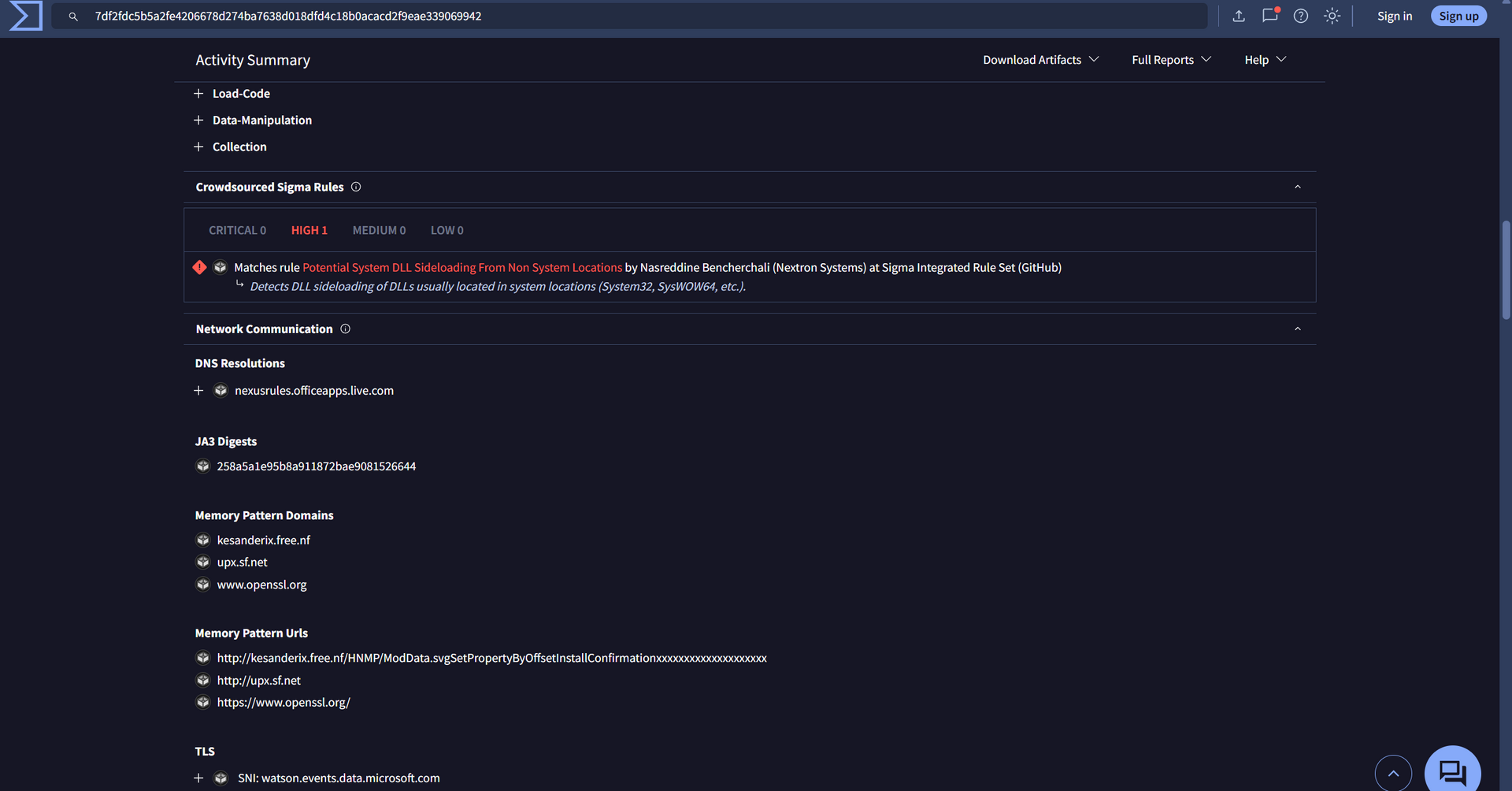Expand the Data-Manipulation section
Screen dimensions: 1512x791
pos(198,120)
